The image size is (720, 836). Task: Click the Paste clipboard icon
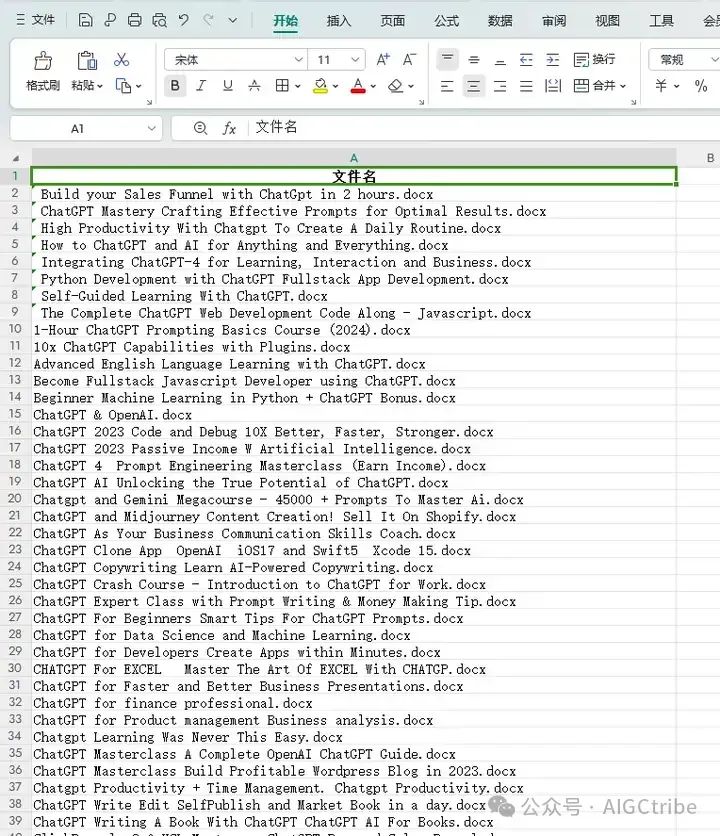87,61
